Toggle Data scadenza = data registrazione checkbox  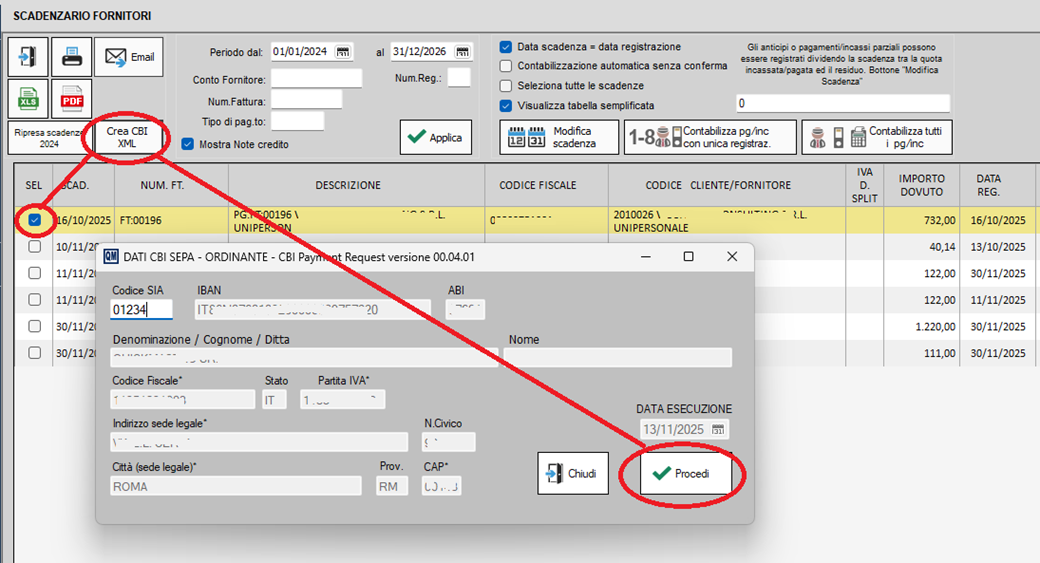tap(506, 47)
